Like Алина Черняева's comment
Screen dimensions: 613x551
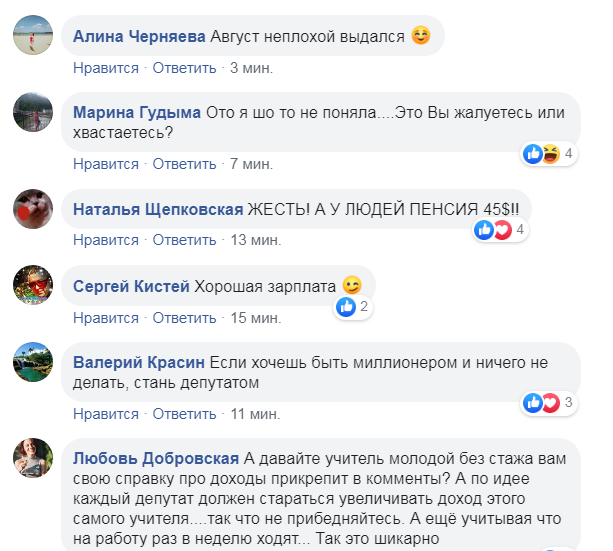(x=106, y=68)
